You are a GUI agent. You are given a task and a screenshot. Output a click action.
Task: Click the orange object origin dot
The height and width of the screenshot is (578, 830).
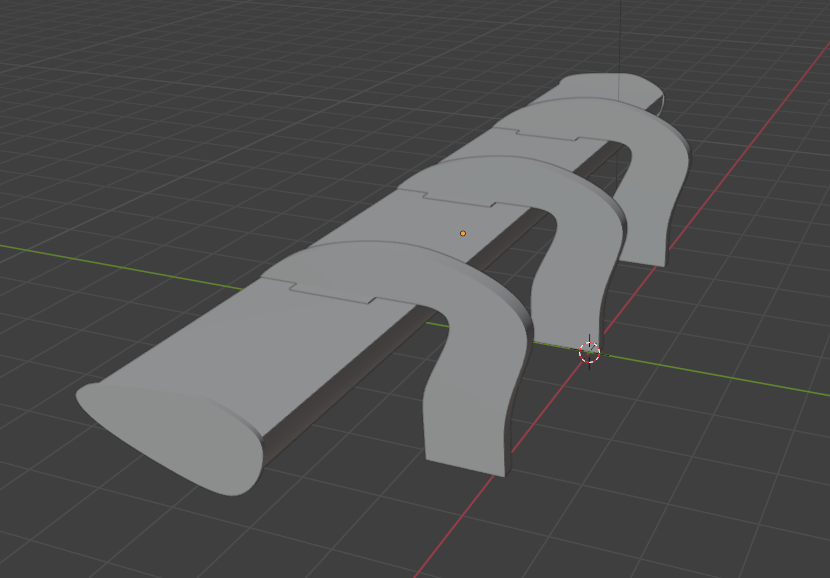[x=462, y=231]
